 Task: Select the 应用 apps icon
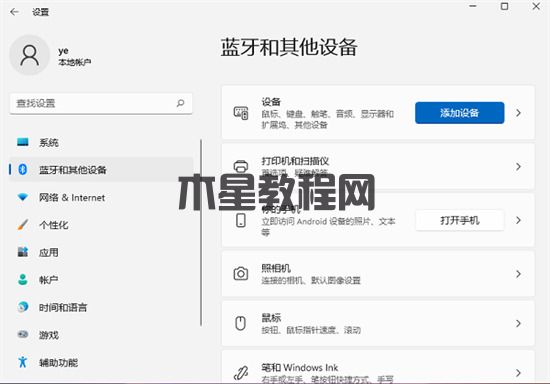coord(23,252)
